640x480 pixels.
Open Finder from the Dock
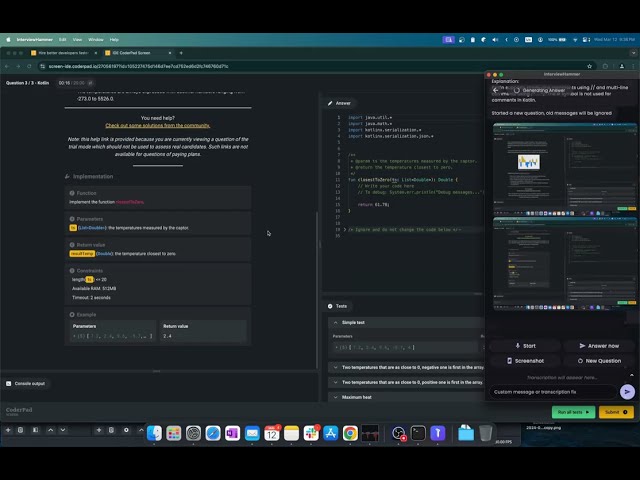154,433
